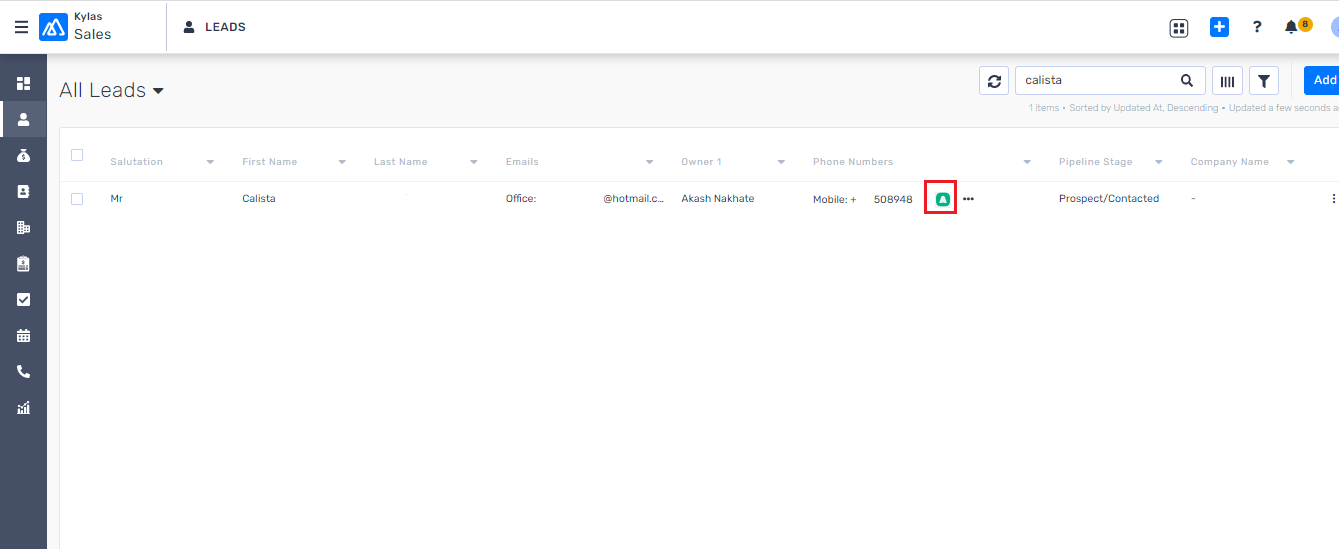
Task: Open Last Name column dropdown arrow
Action: pyautogui.click(x=474, y=162)
